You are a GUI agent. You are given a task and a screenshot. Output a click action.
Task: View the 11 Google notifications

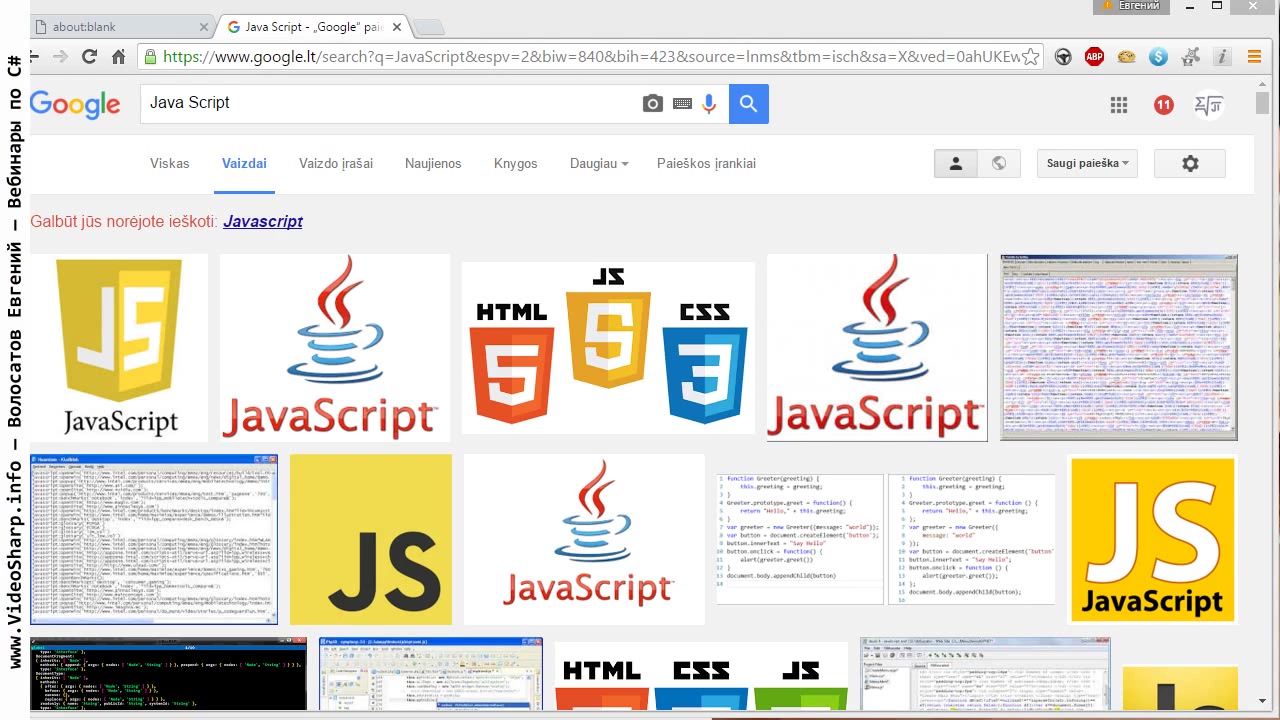point(1163,104)
